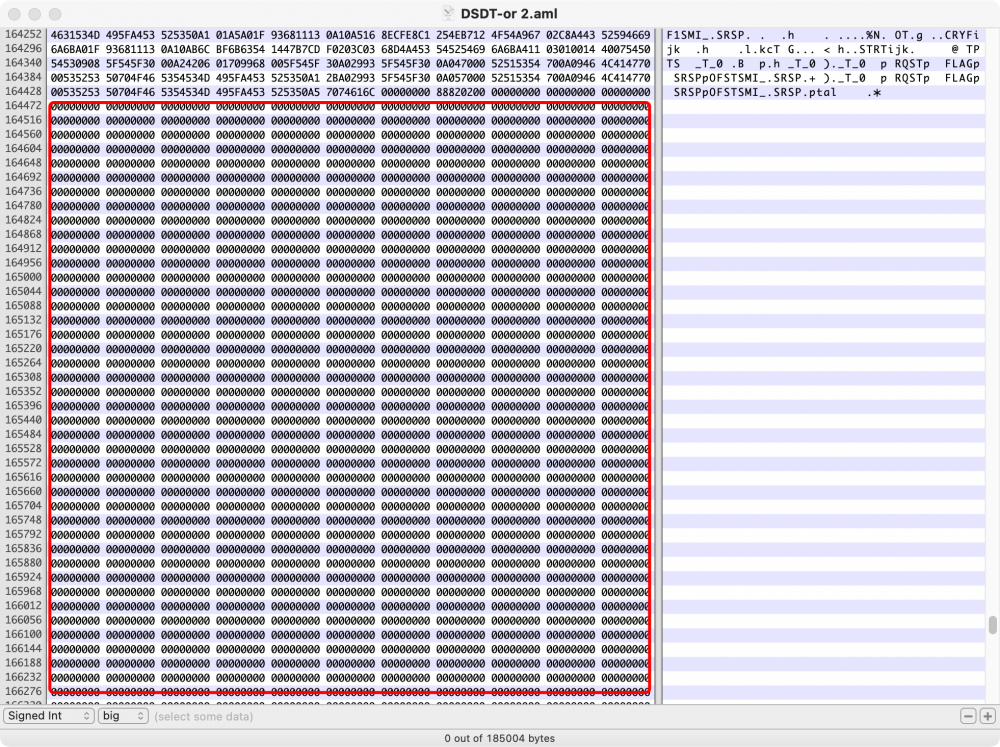The height and width of the screenshot is (747, 1000).
Task: Select hex value 0A047000
Action: (460, 64)
